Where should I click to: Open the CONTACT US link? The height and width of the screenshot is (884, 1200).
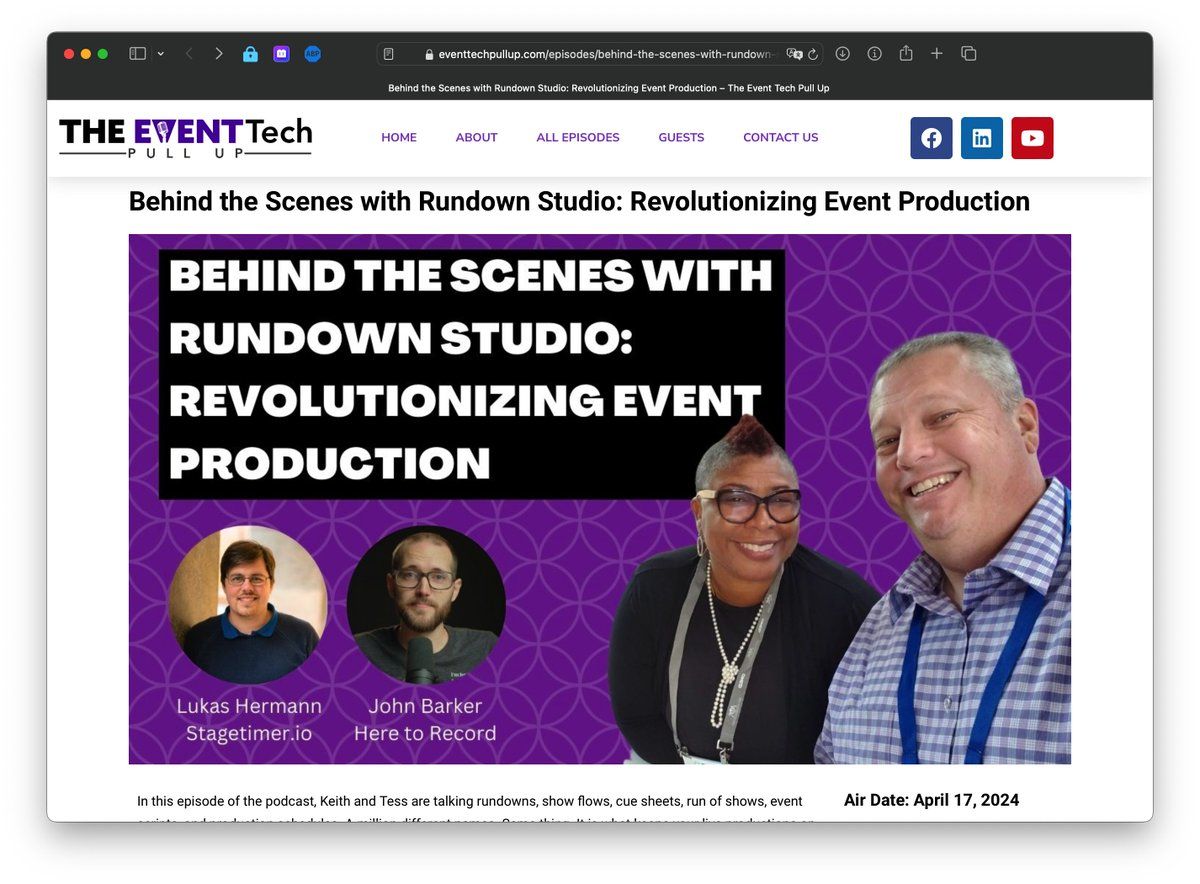click(x=780, y=138)
